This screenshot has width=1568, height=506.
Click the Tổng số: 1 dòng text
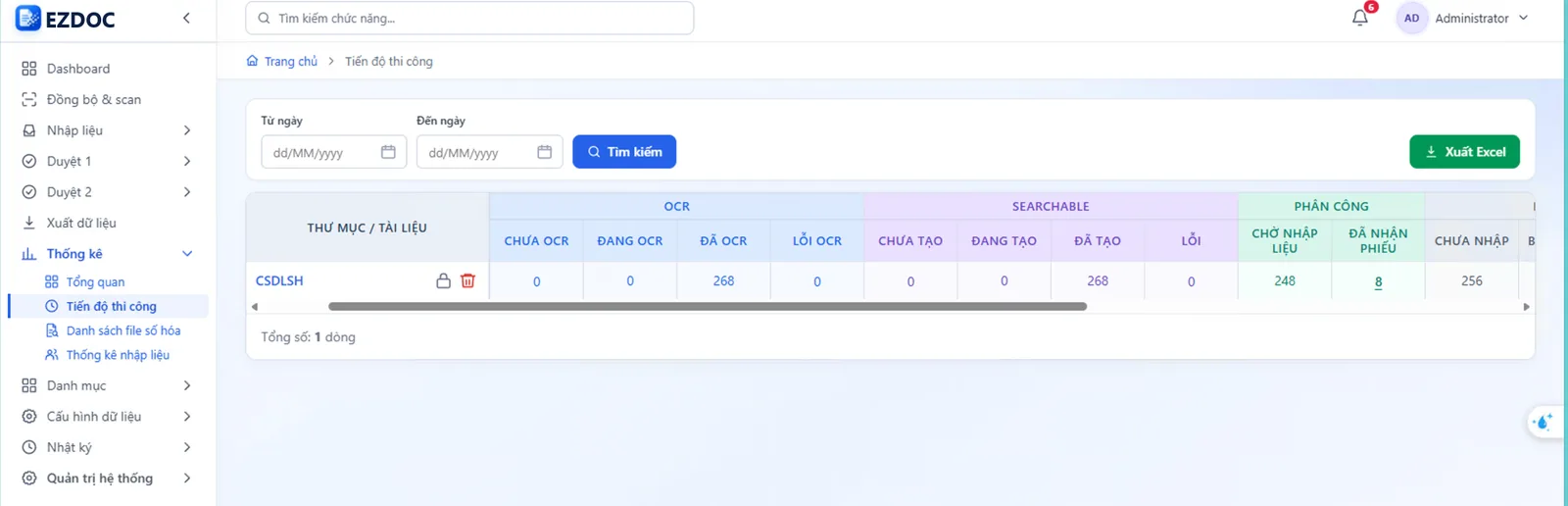click(308, 336)
